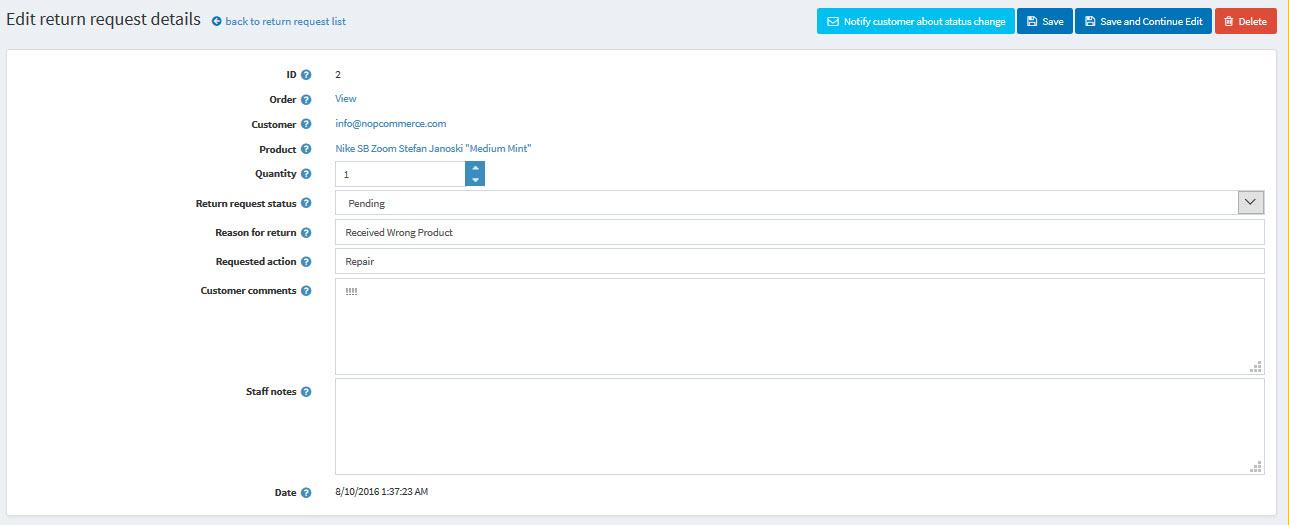Screen dimensions: 1289x525
Task: Open the Nike SB Zoom Stefan Janoski product
Action: [433, 149]
